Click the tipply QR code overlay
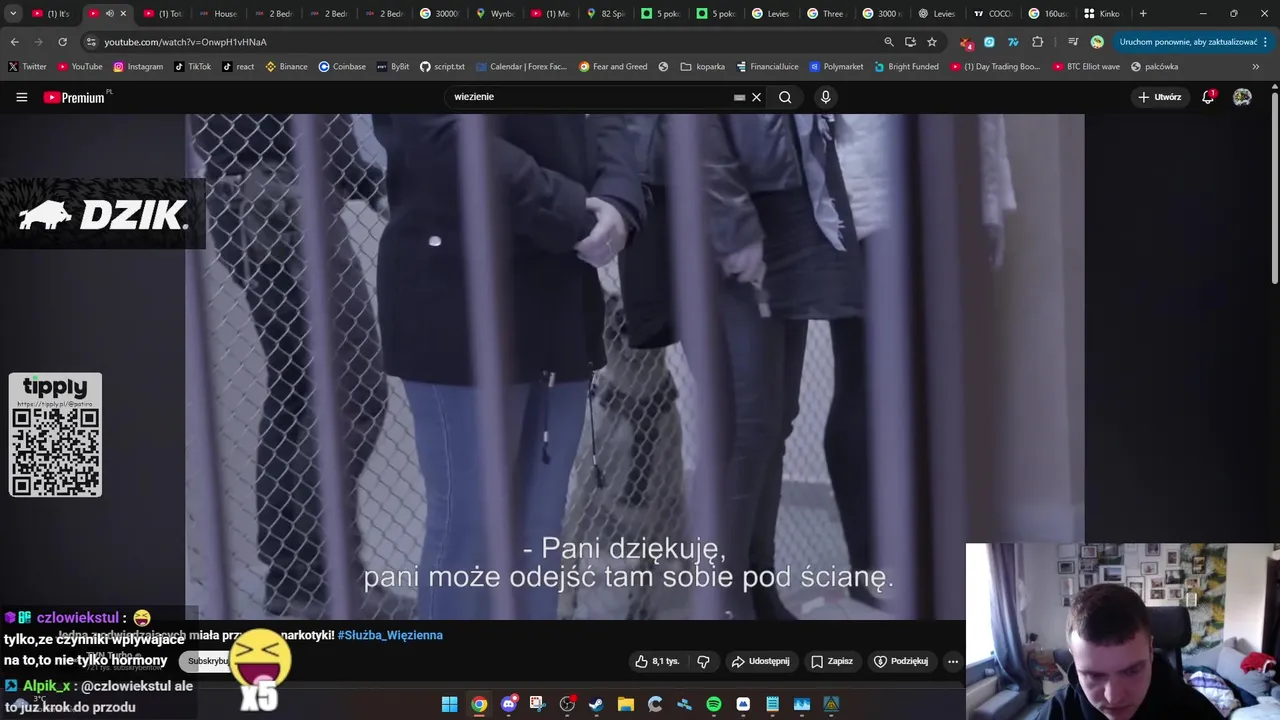Image resolution: width=1280 pixels, height=720 pixels. tap(55, 435)
